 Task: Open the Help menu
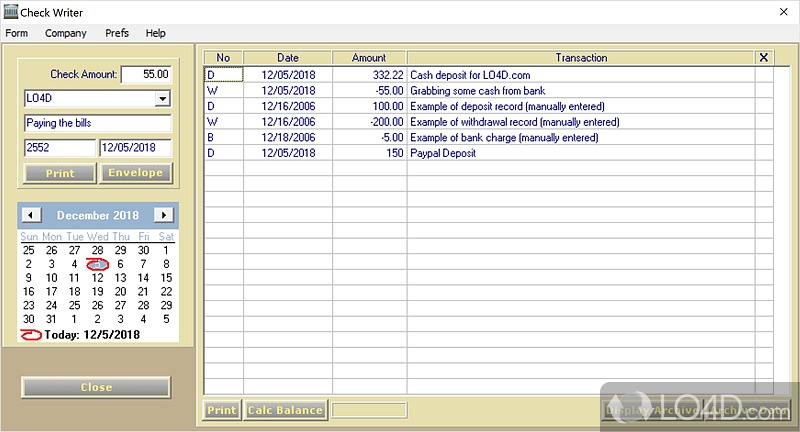tap(155, 33)
